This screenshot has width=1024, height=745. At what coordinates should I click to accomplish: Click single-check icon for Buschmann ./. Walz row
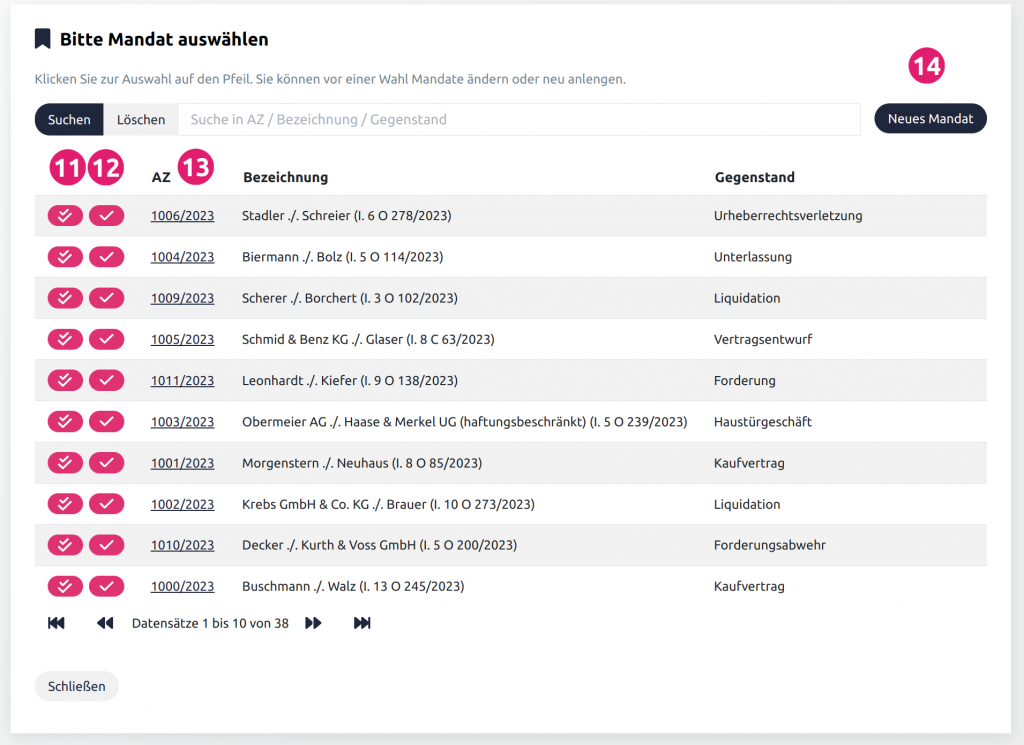(106, 586)
